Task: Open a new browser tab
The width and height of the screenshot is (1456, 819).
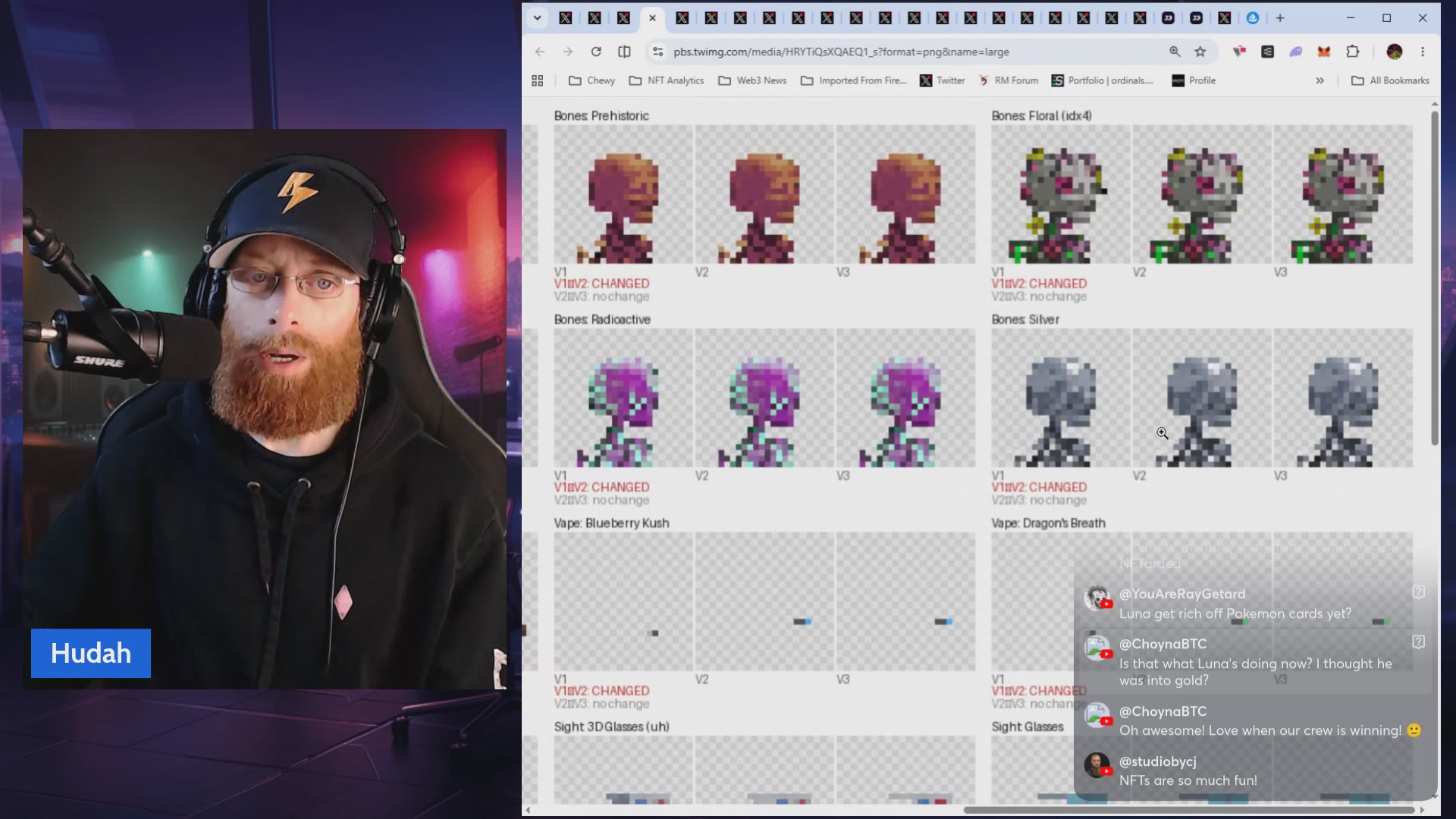Action: click(1280, 18)
